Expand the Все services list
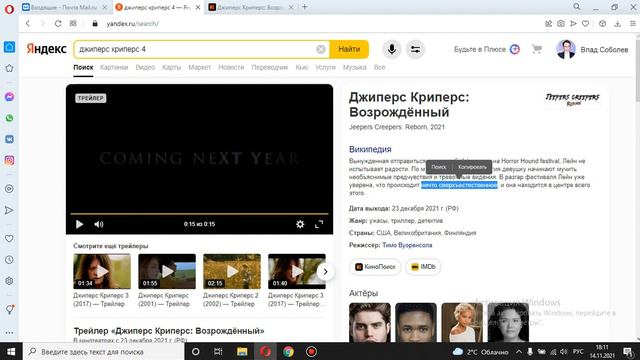 (379, 67)
